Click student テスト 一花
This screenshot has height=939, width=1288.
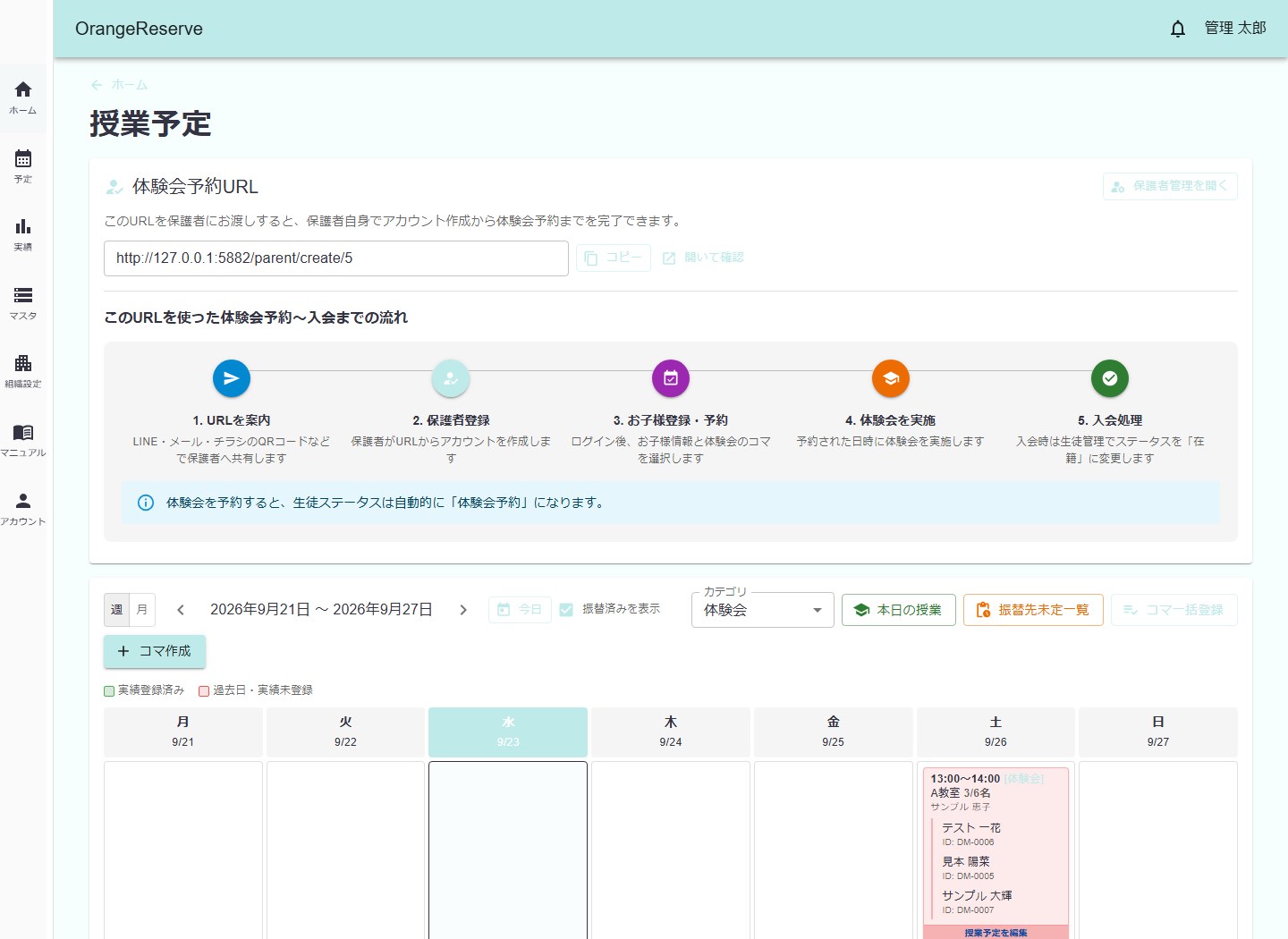971,828
